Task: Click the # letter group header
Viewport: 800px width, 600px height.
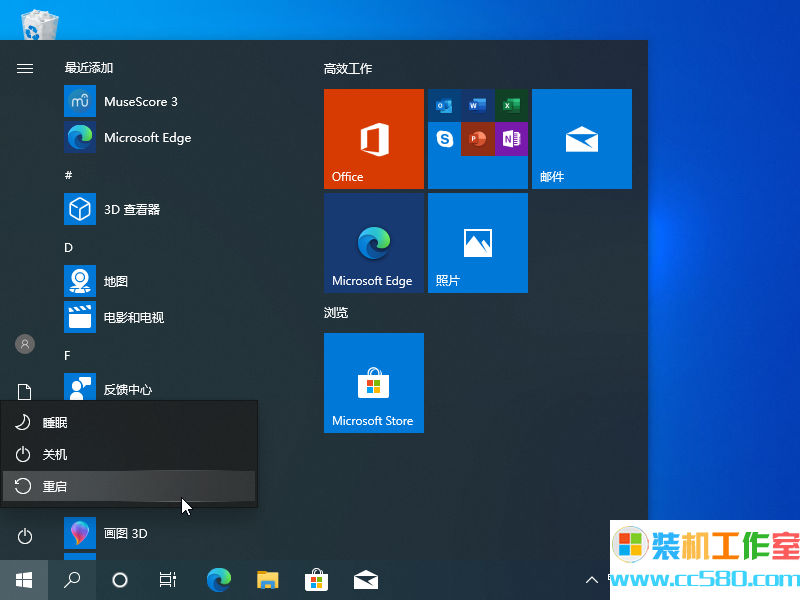Action: (x=68, y=175)
